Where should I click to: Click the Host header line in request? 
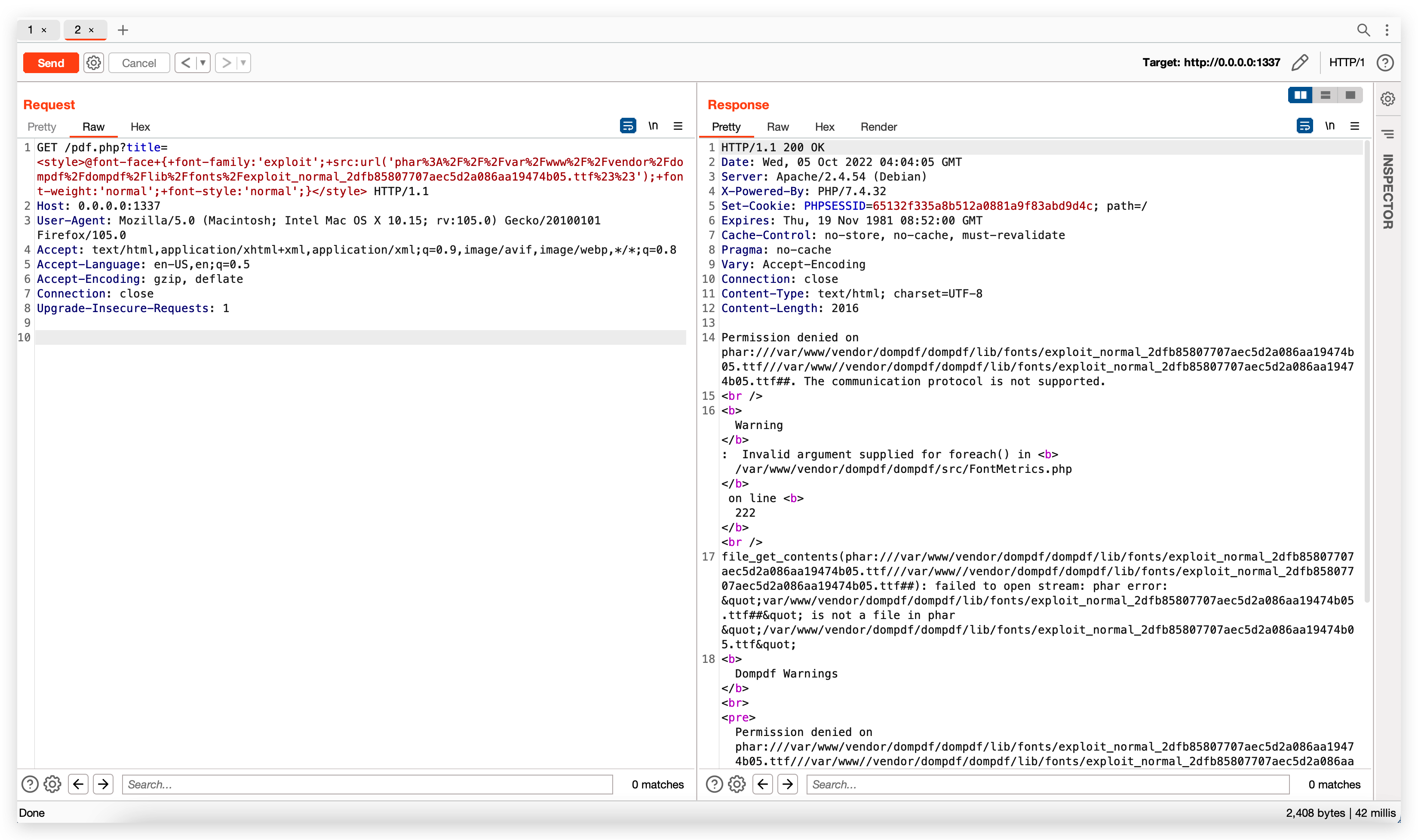[98, 206]
